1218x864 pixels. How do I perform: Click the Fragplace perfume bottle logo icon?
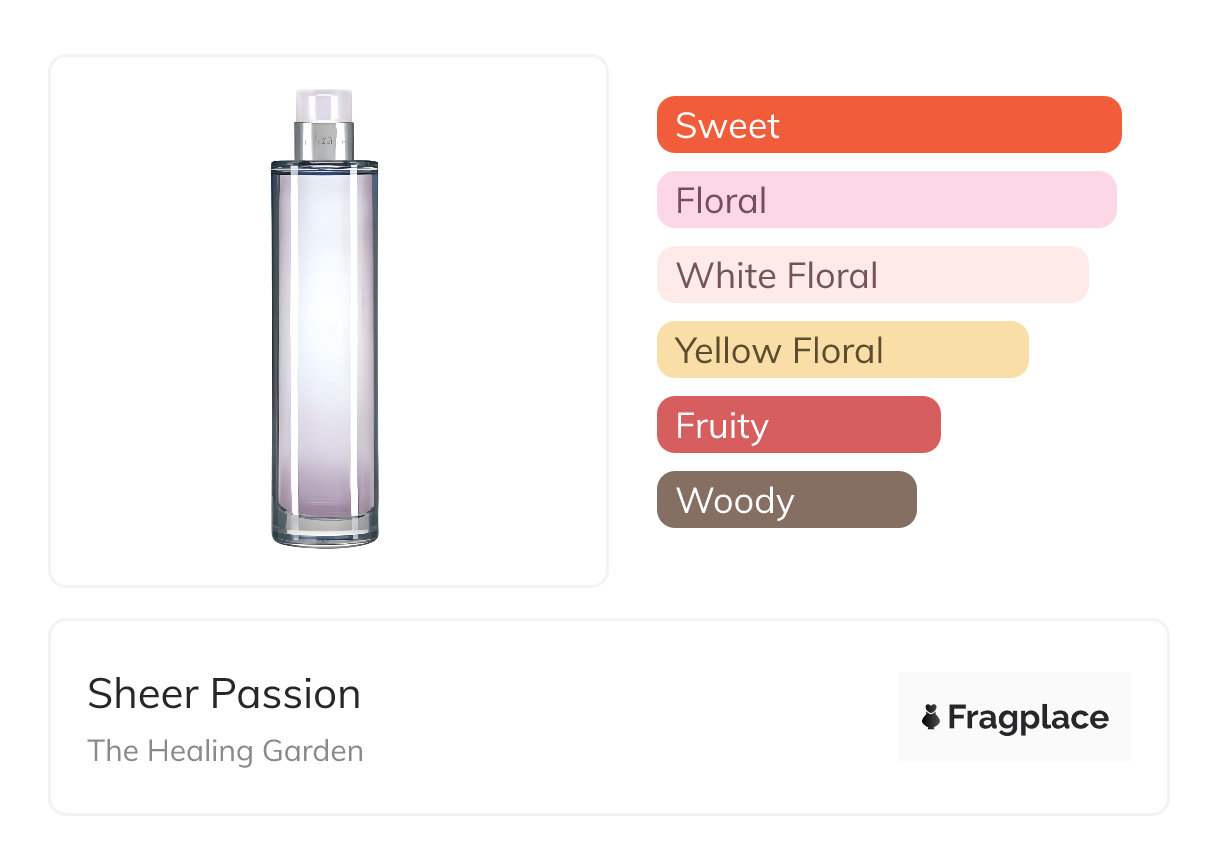[x=932, y=717]
